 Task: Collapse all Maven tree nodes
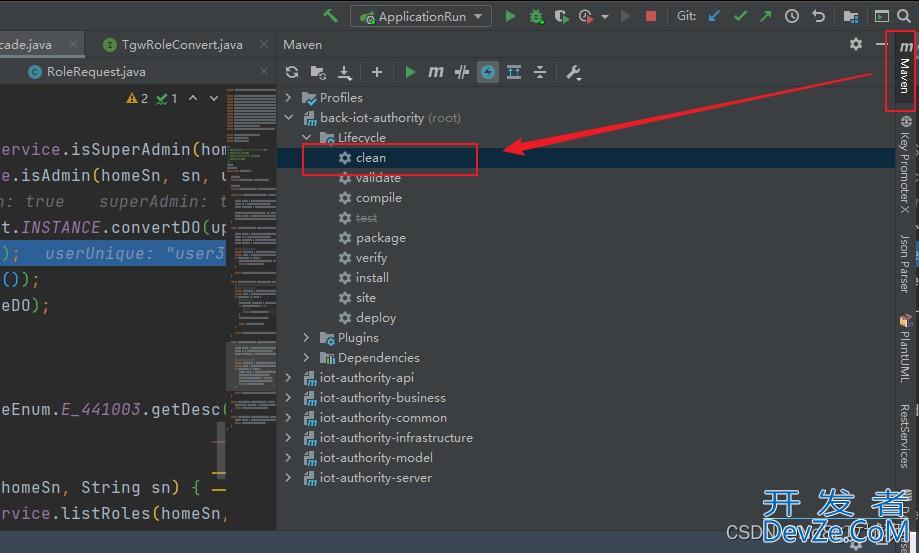(540, 72)
